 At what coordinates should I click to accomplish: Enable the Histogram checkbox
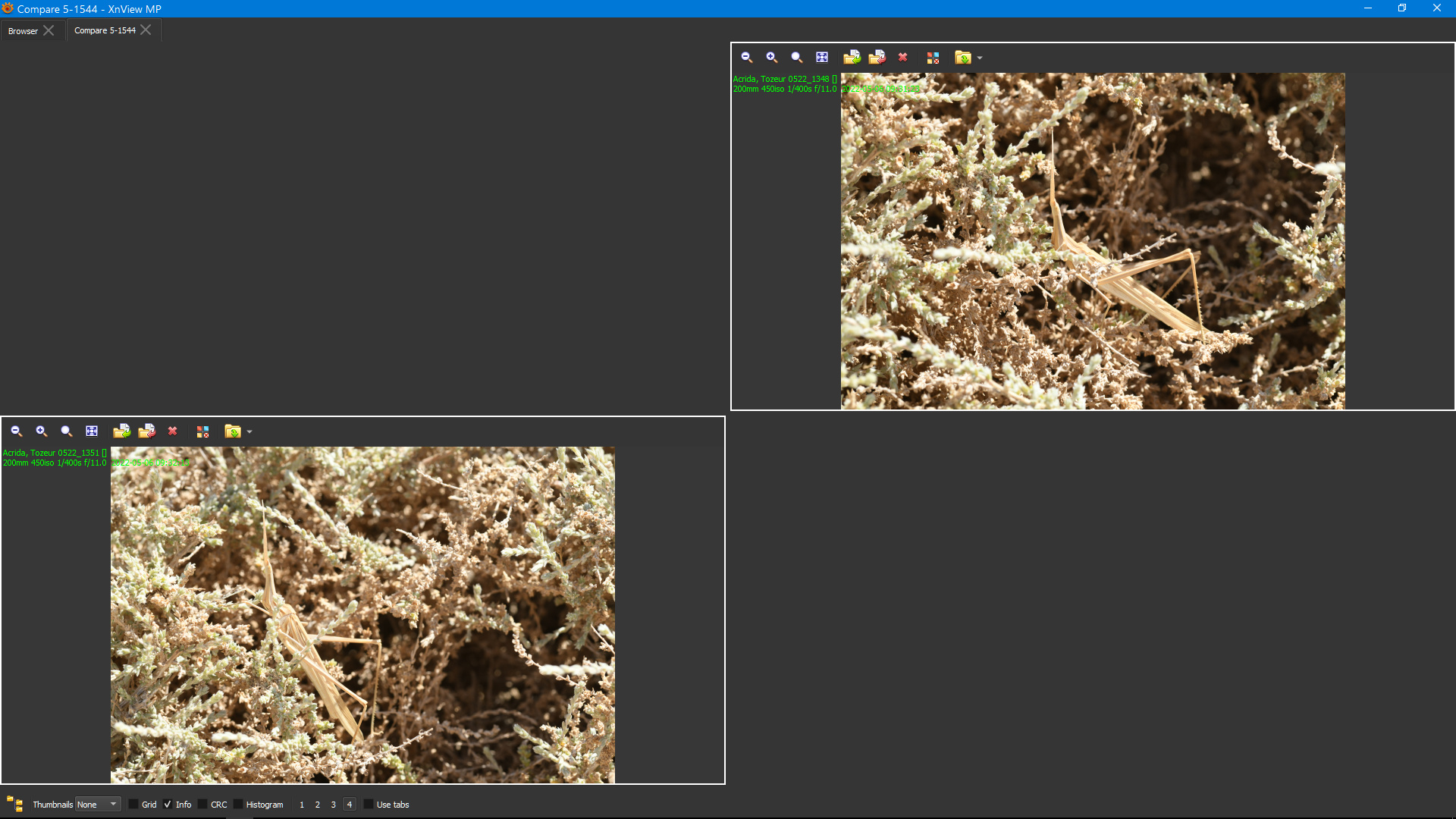click(x=238, y=805)
